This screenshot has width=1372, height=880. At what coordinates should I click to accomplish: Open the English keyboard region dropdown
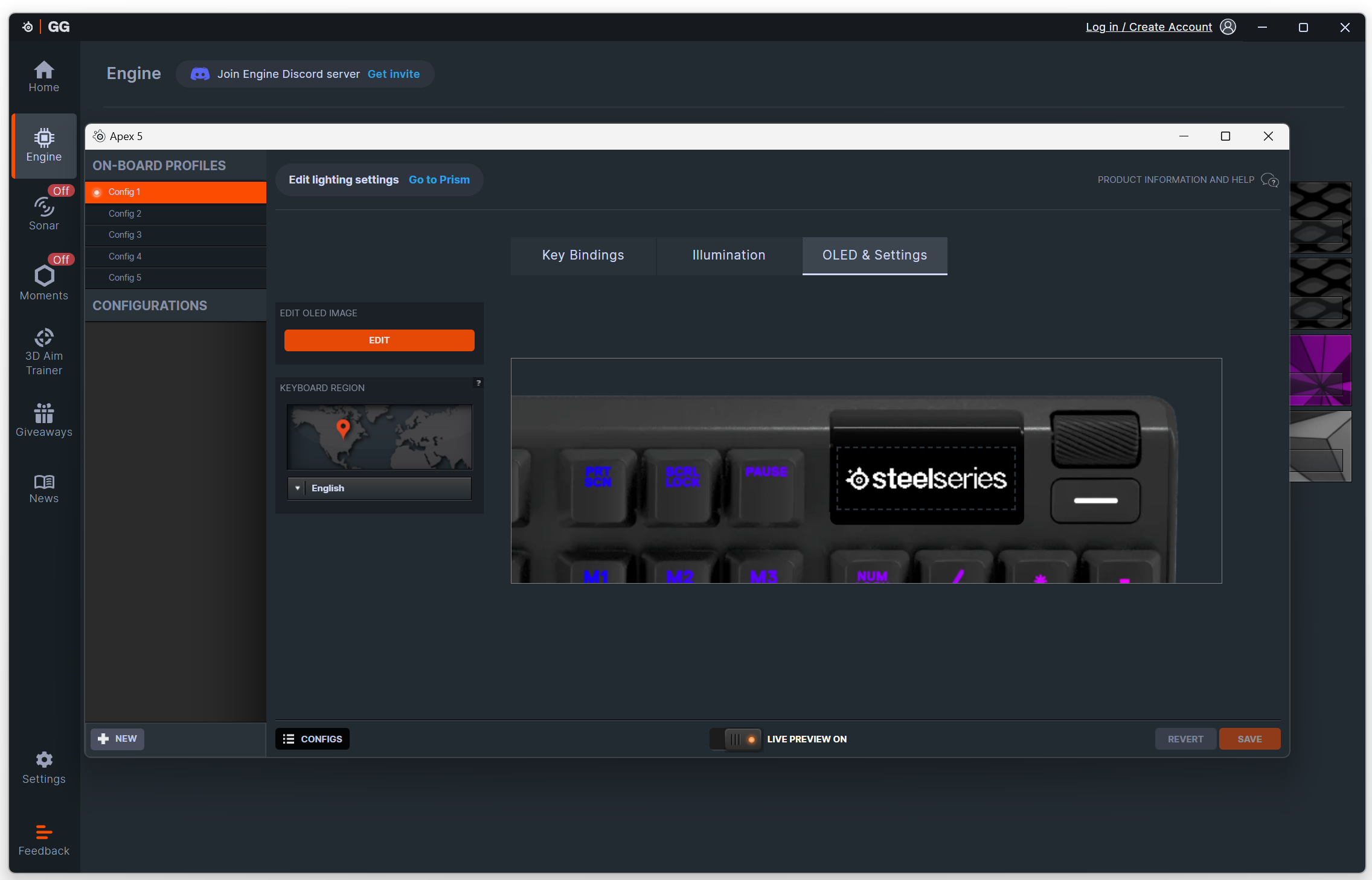[x=379, y=488]
